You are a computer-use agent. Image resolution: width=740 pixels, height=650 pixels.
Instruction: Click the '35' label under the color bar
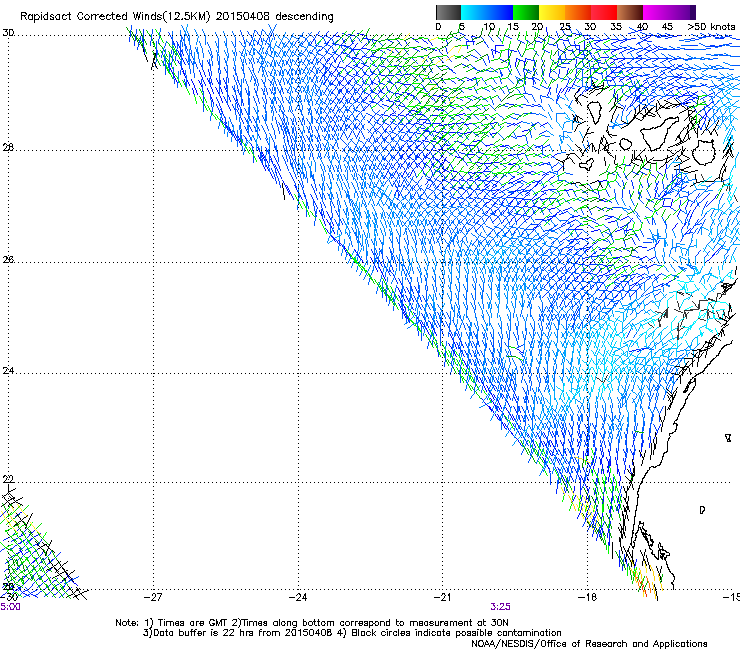coord(616,27)
